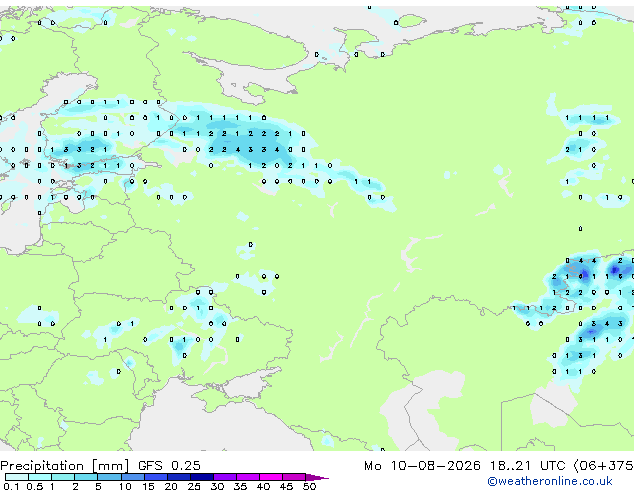The image size is (634, 490).
Task: Click the 'Precipitation [mm]' title text
Action: 65,466
